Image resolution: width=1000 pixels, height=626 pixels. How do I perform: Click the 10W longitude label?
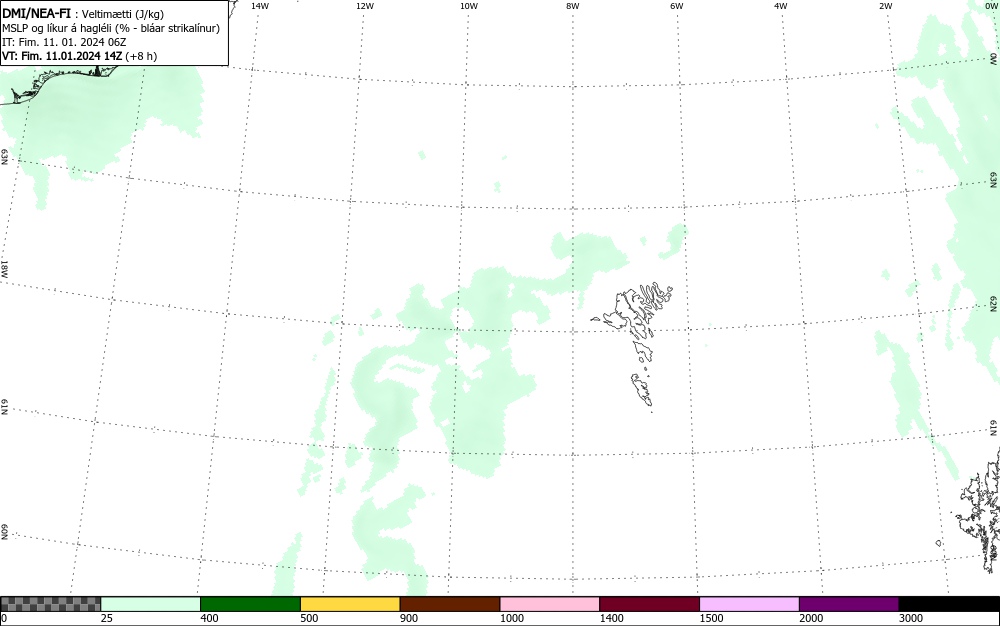[469, 6]
